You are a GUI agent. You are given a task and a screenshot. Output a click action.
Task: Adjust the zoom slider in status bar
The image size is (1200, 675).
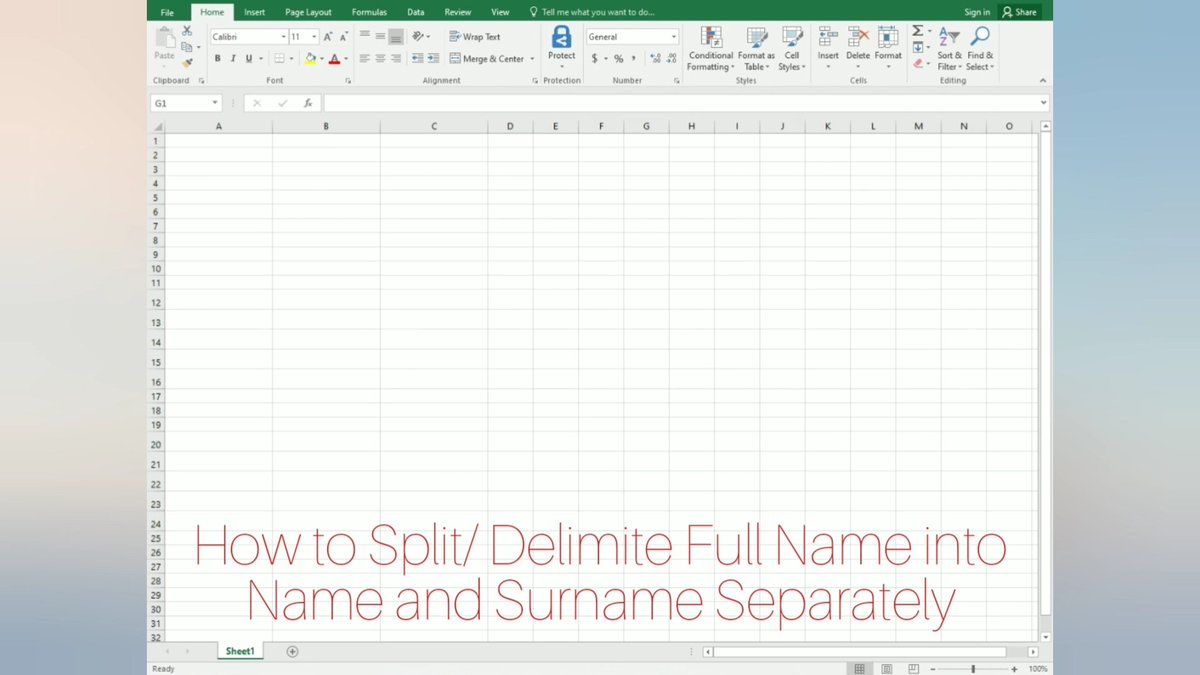click(x=973, y=669)
